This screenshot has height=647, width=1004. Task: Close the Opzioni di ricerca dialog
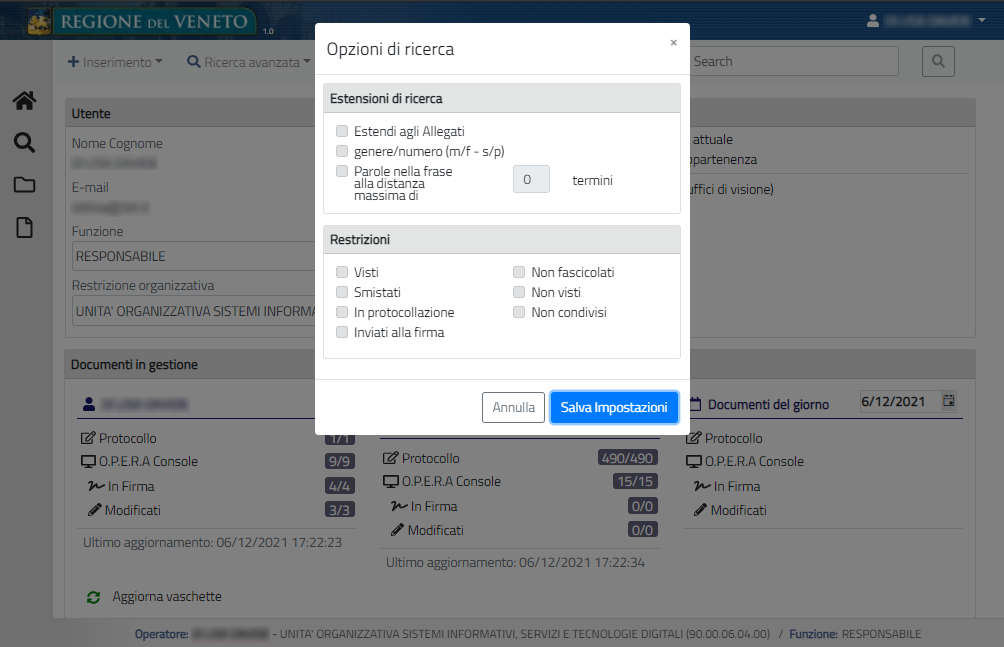674,43
